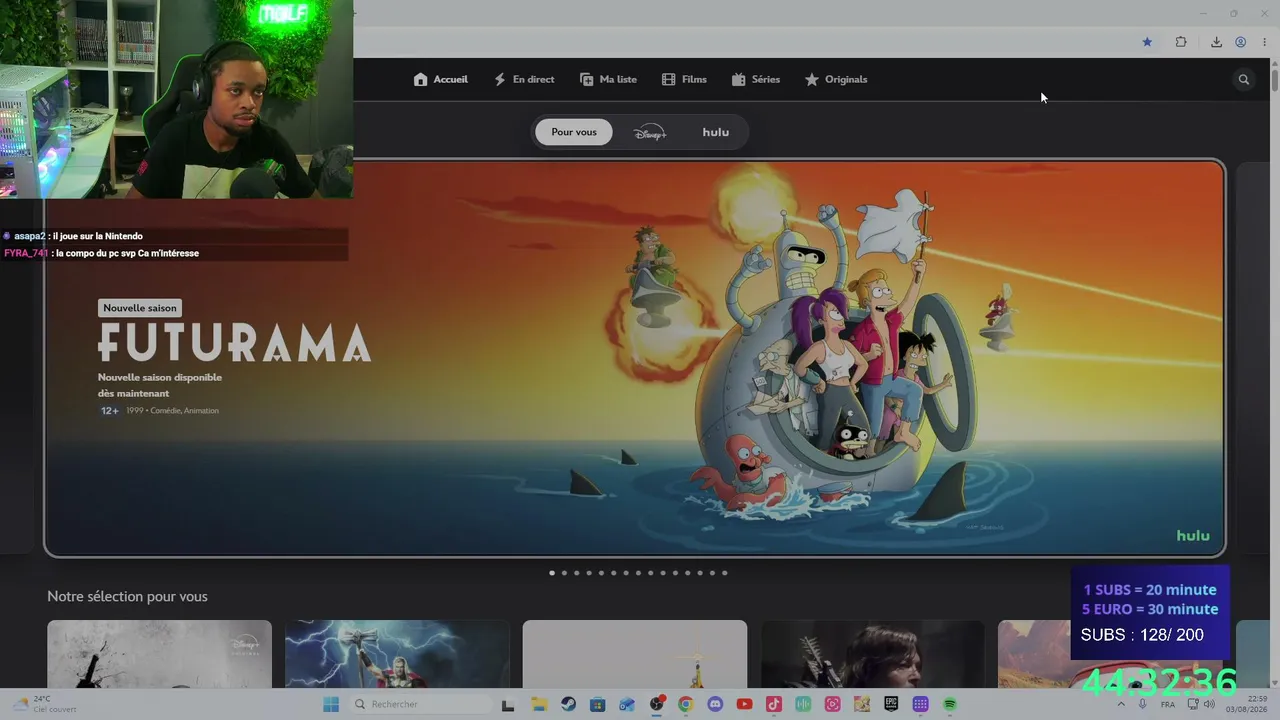Open Discord from the taskbar
The height and width of the screenshot is (720, 1280).
[715, 704]
